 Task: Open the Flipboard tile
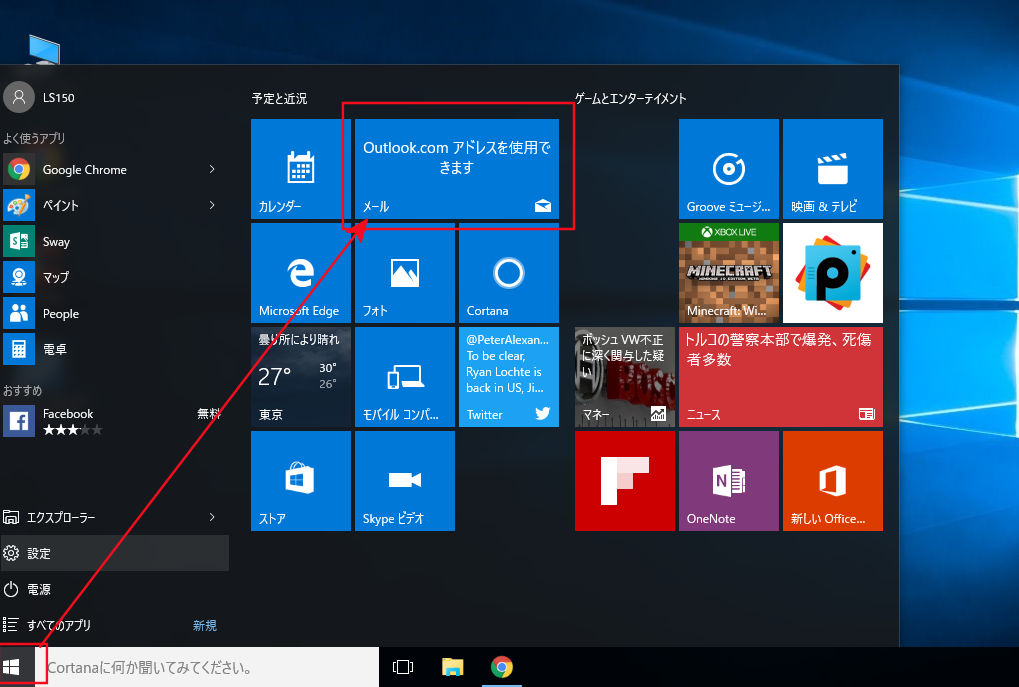pos(625,481)
